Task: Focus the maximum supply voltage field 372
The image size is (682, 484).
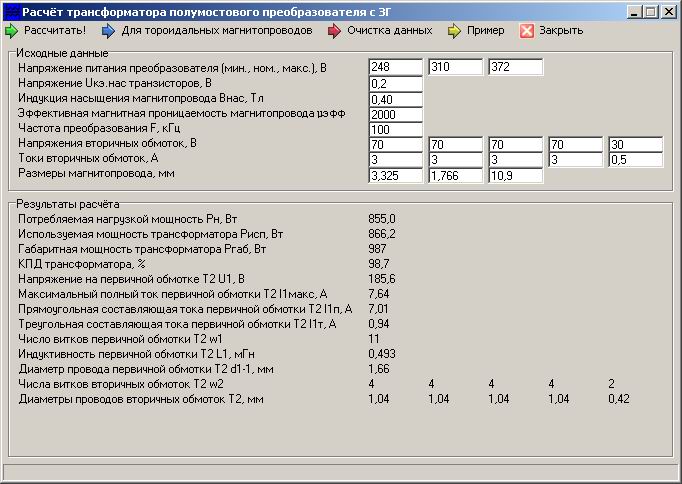Action: click(x=515, y=67)
